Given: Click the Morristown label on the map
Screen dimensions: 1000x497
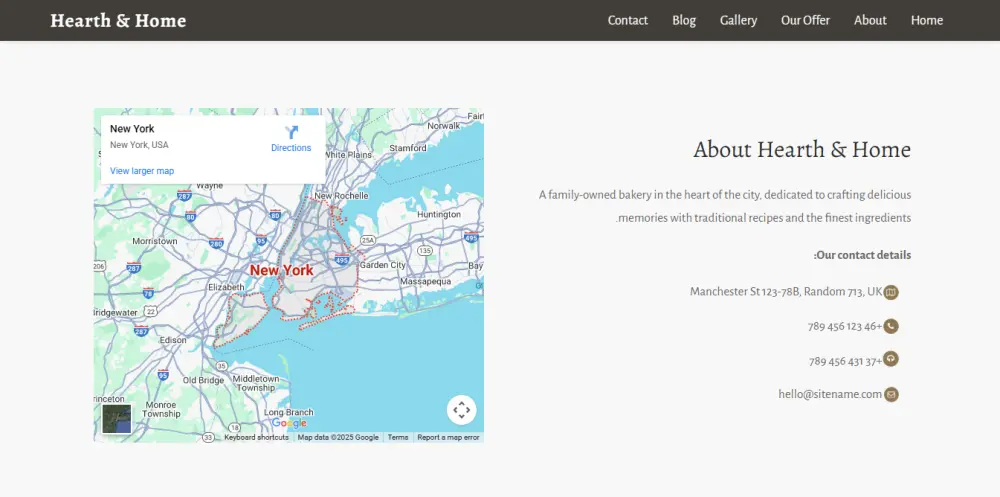Looking at the screenshot, I should click(155, 241).
